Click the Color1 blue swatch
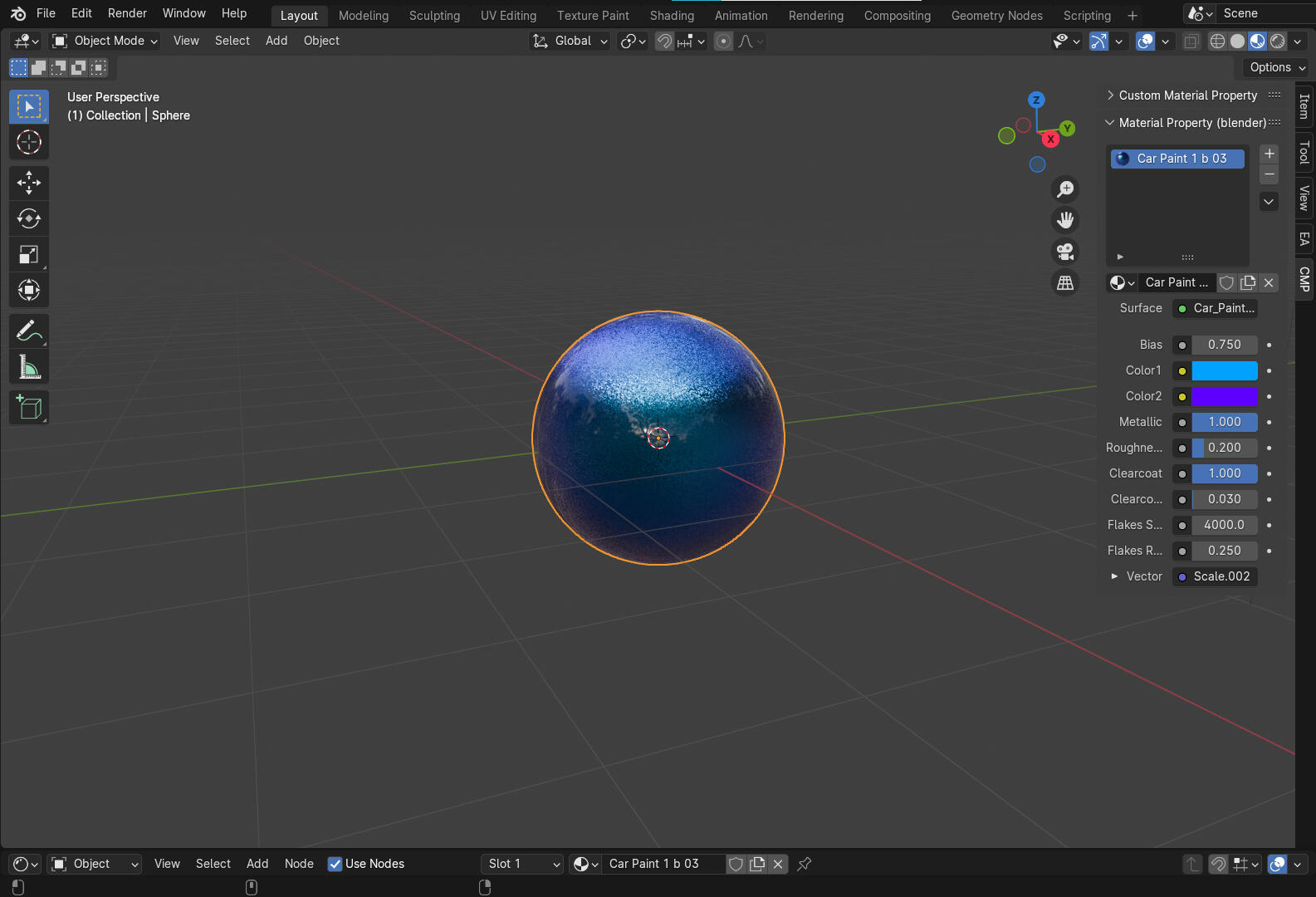1316x897 pixels. pos(1225,370)
